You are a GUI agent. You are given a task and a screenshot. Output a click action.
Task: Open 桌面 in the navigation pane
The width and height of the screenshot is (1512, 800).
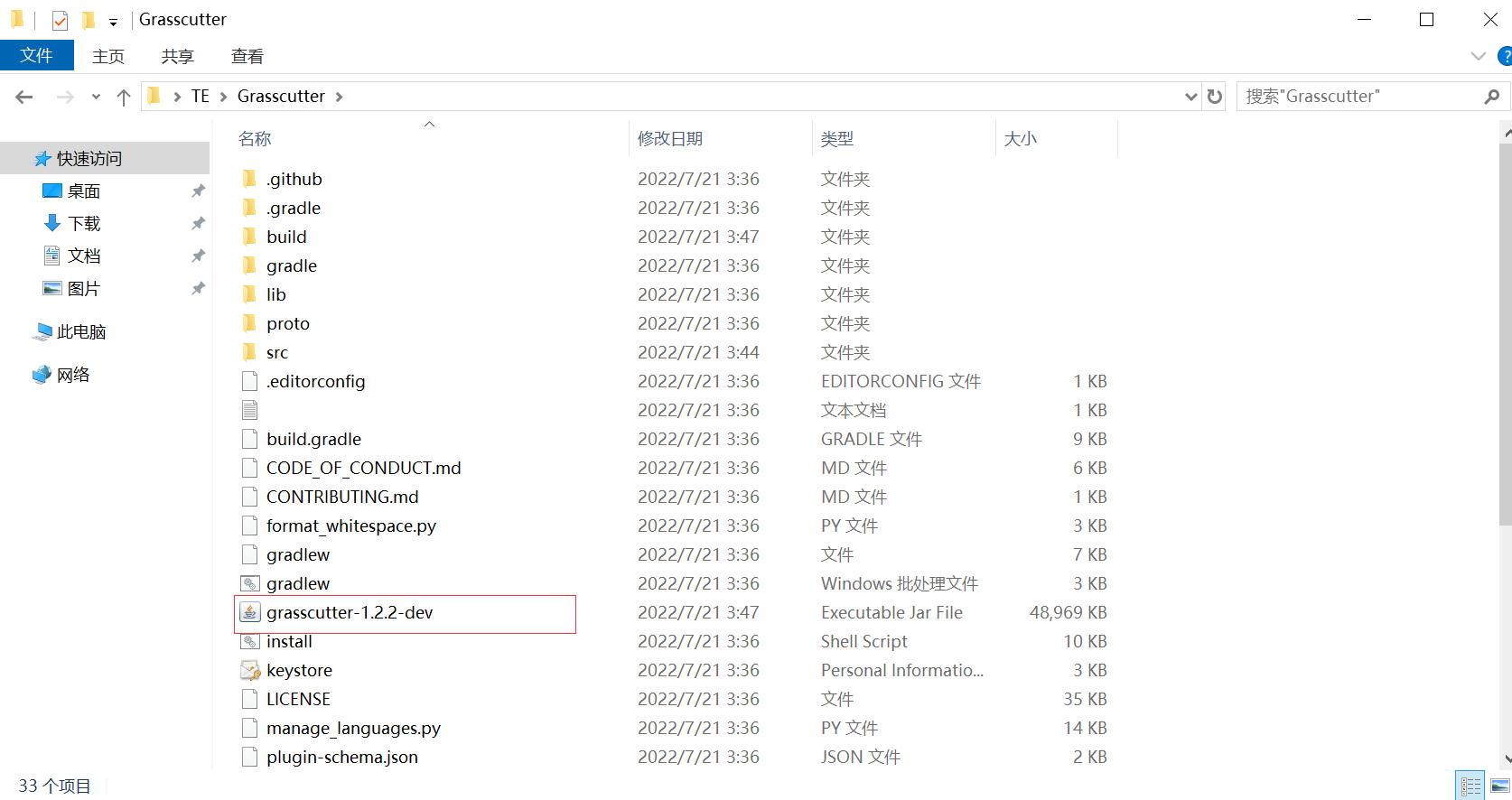pos(84,191)
